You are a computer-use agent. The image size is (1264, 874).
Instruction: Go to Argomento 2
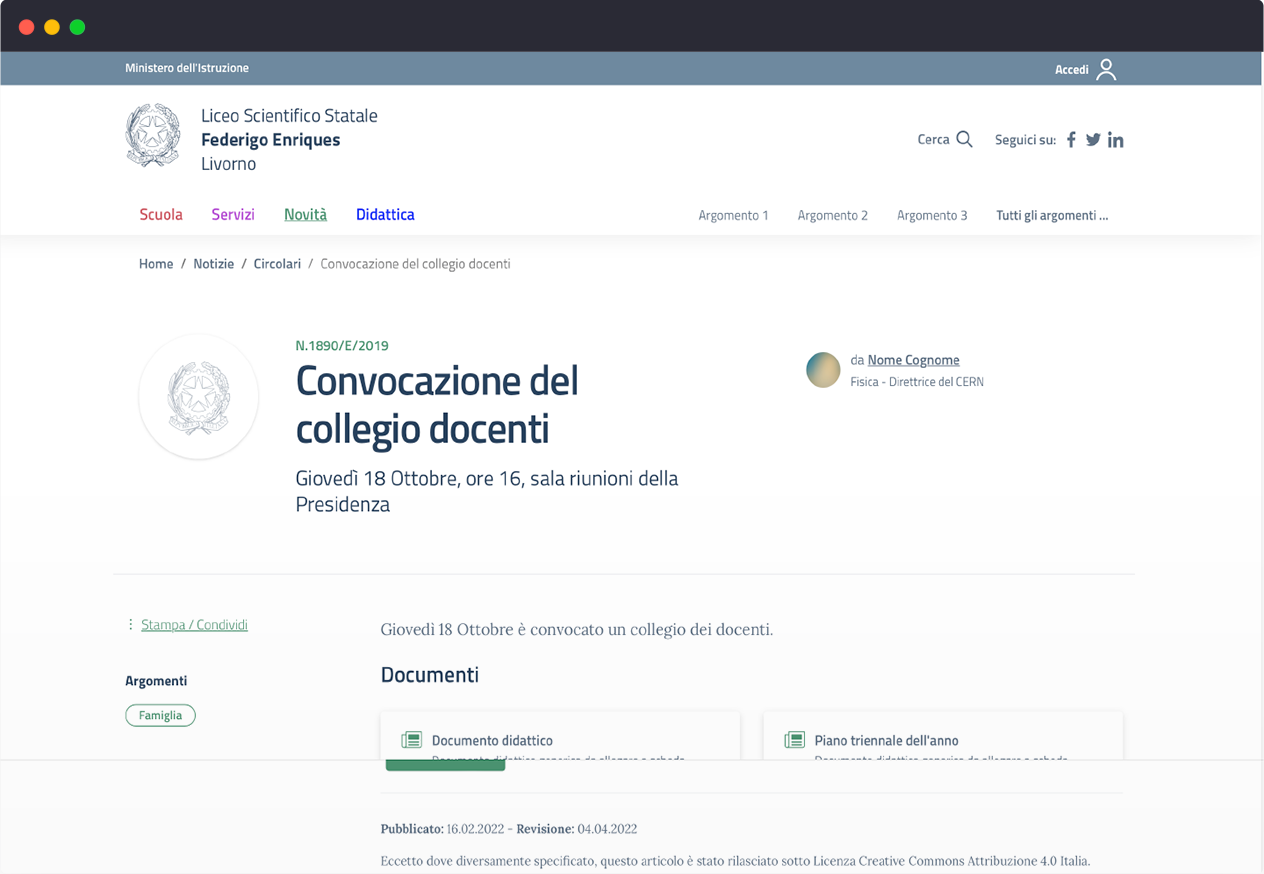(833, 215)
